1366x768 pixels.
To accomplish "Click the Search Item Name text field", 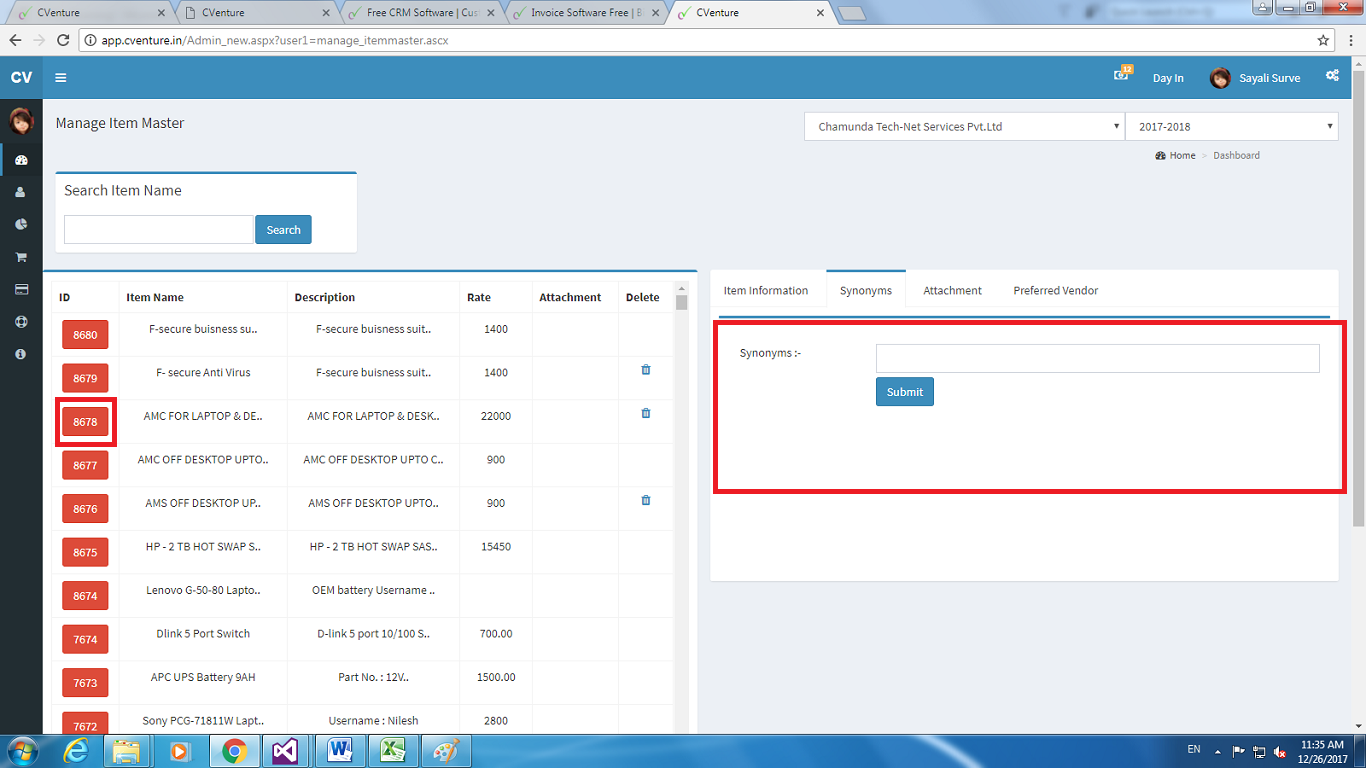I will click(159, 230).
